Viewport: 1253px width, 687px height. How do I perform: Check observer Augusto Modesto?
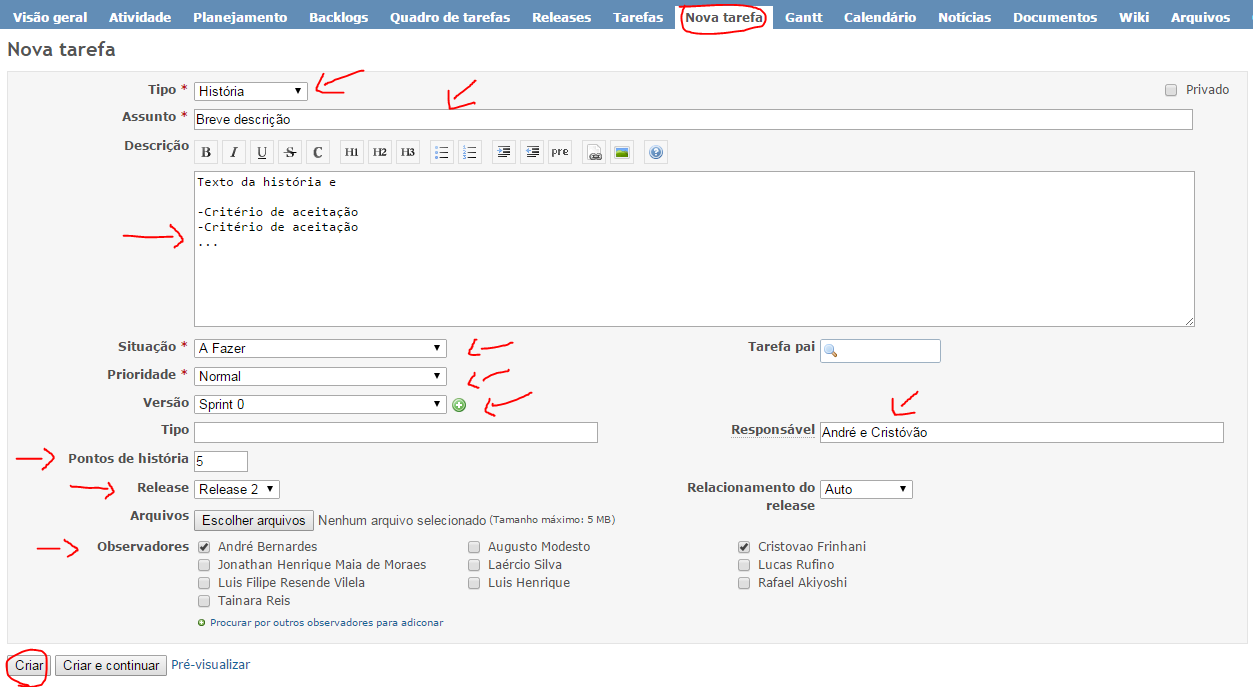(474, 547)
